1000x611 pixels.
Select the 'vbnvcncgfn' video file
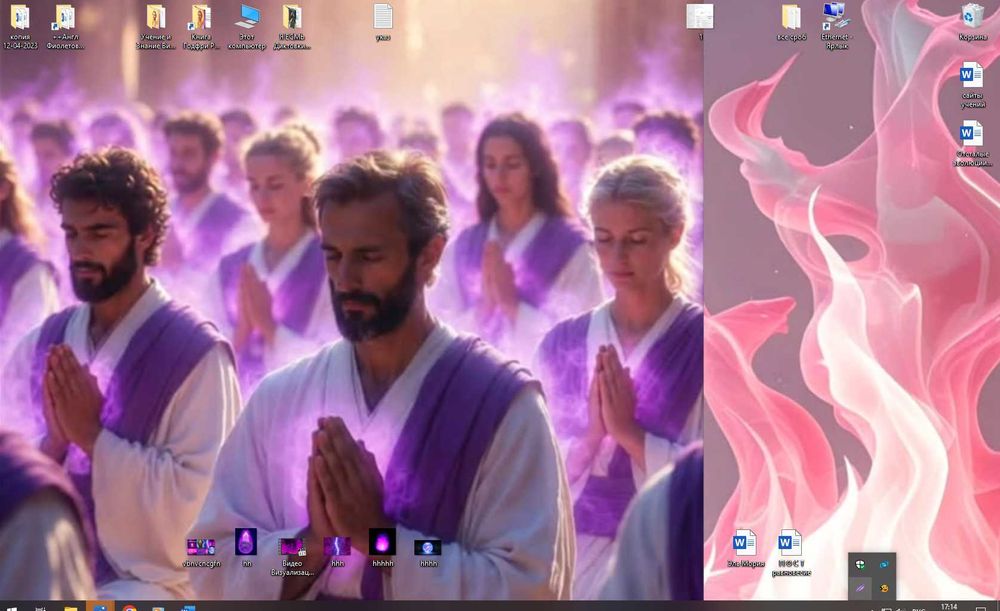(201, 547)
